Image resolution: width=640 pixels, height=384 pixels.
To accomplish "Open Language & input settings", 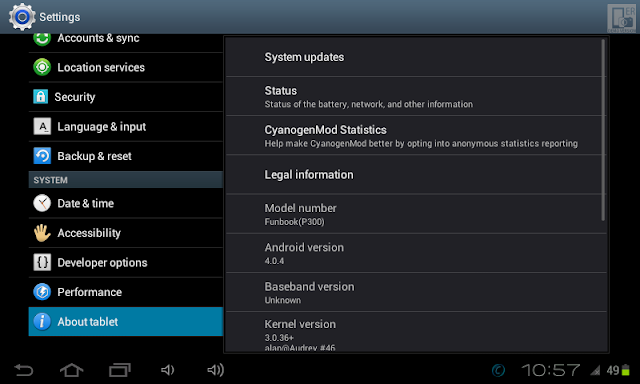I will (126, 127).
